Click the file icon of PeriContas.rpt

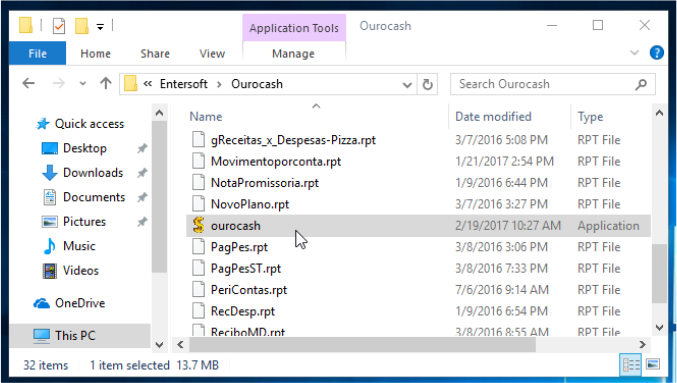coord(198,289)
